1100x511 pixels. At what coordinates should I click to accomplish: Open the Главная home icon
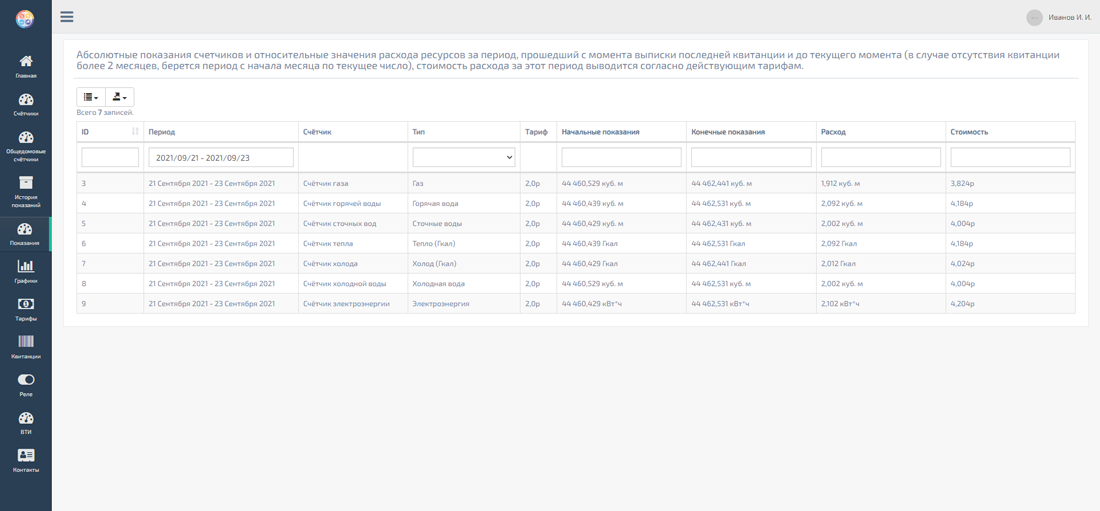26,62
